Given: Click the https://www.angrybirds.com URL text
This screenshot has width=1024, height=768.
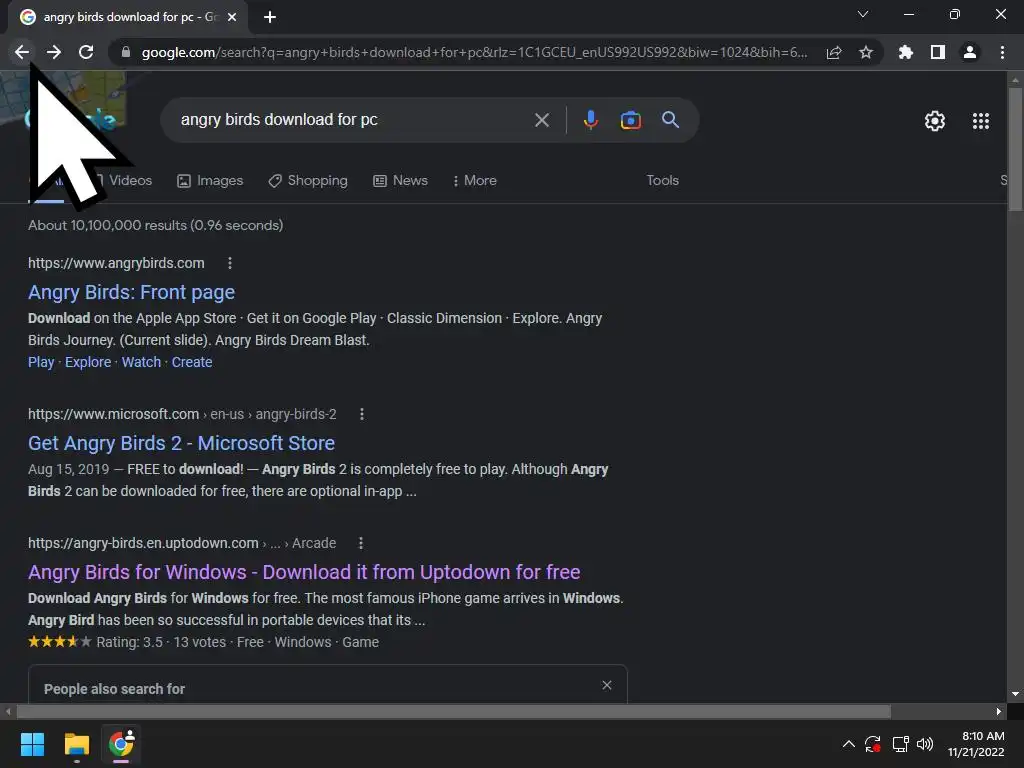Looking at the screenshot, I should (116, 263).
